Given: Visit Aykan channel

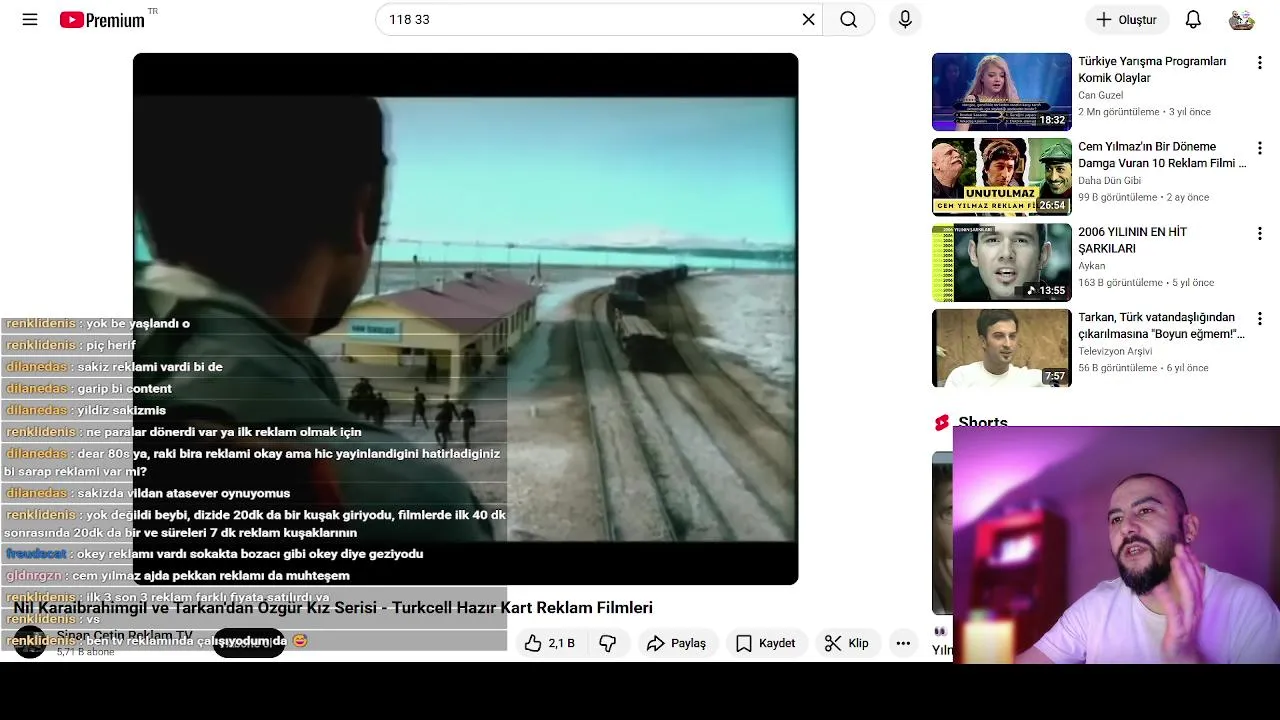Looking at the screenshot, I should click(1091, 266).
